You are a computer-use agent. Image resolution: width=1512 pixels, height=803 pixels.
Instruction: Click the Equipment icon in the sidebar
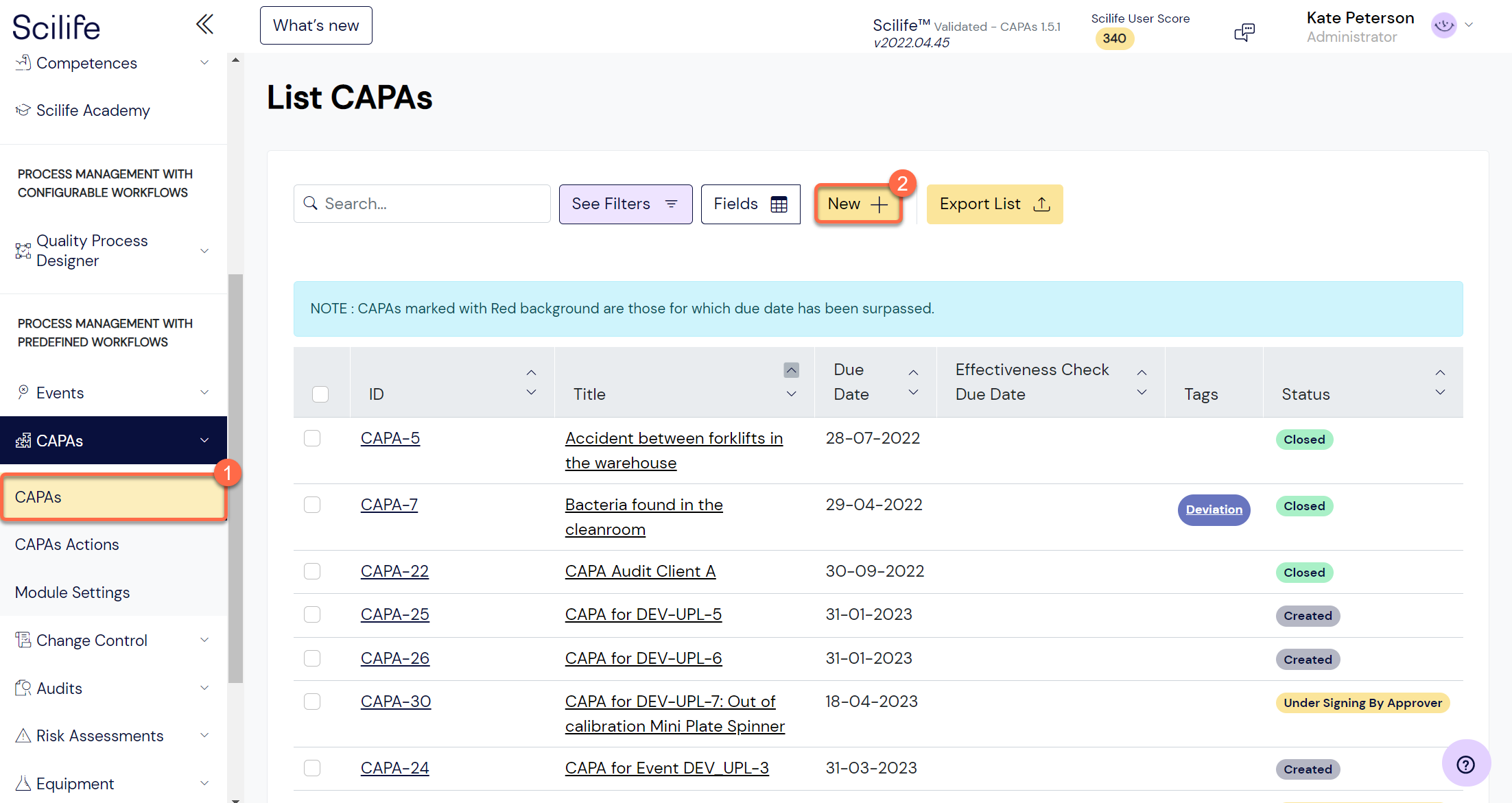tap(23, 782)
